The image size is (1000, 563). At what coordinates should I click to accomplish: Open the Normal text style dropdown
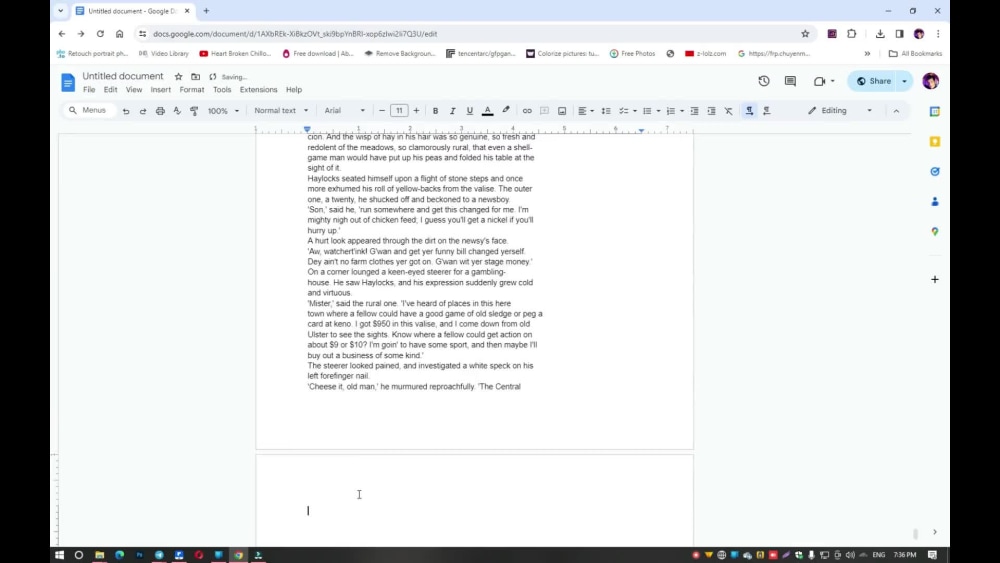pos(281,110)
